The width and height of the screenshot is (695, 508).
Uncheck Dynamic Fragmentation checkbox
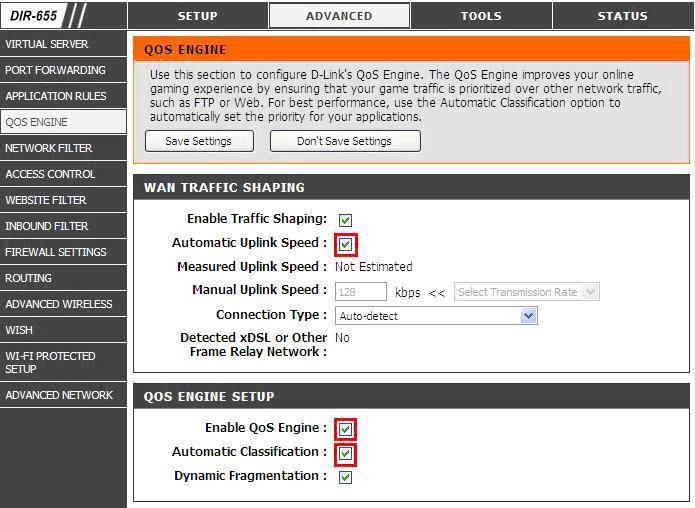click(345, 478)
